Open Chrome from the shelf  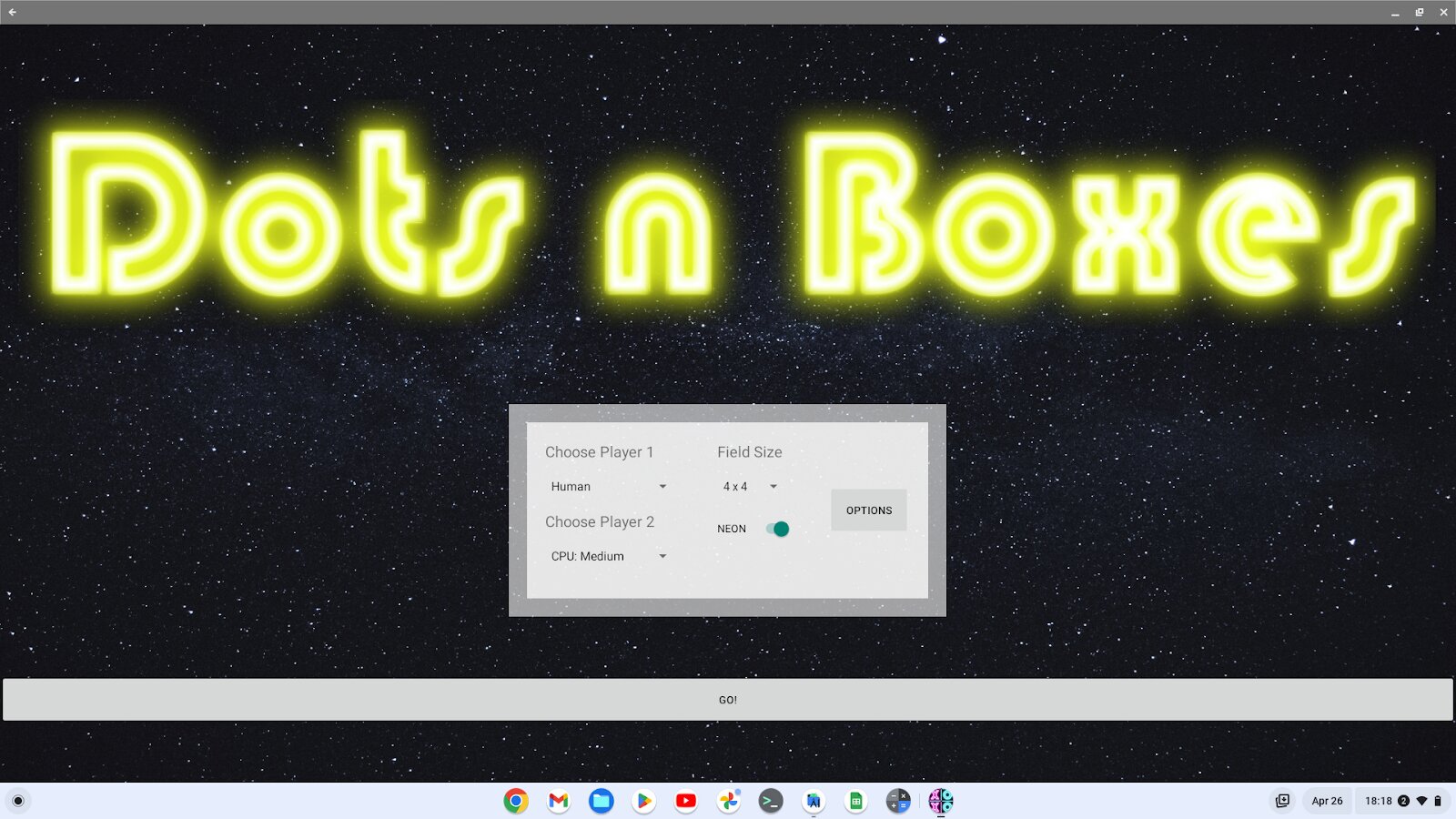(x=516, y=801)
